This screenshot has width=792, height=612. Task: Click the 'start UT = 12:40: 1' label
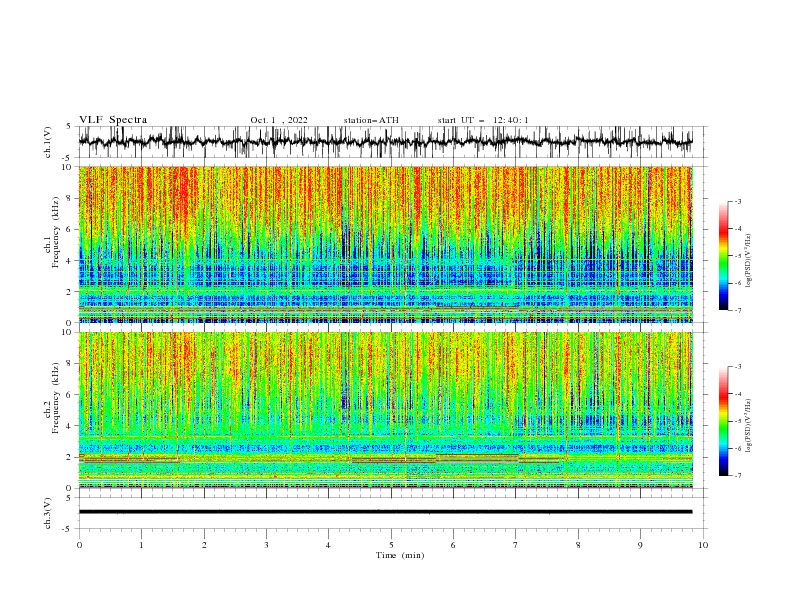click(483, 120)
